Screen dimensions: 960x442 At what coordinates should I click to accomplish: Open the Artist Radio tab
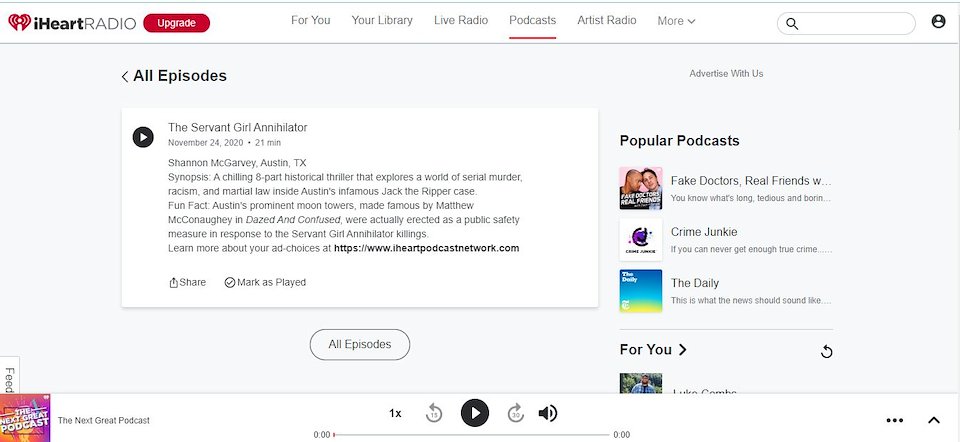(606, 20)
